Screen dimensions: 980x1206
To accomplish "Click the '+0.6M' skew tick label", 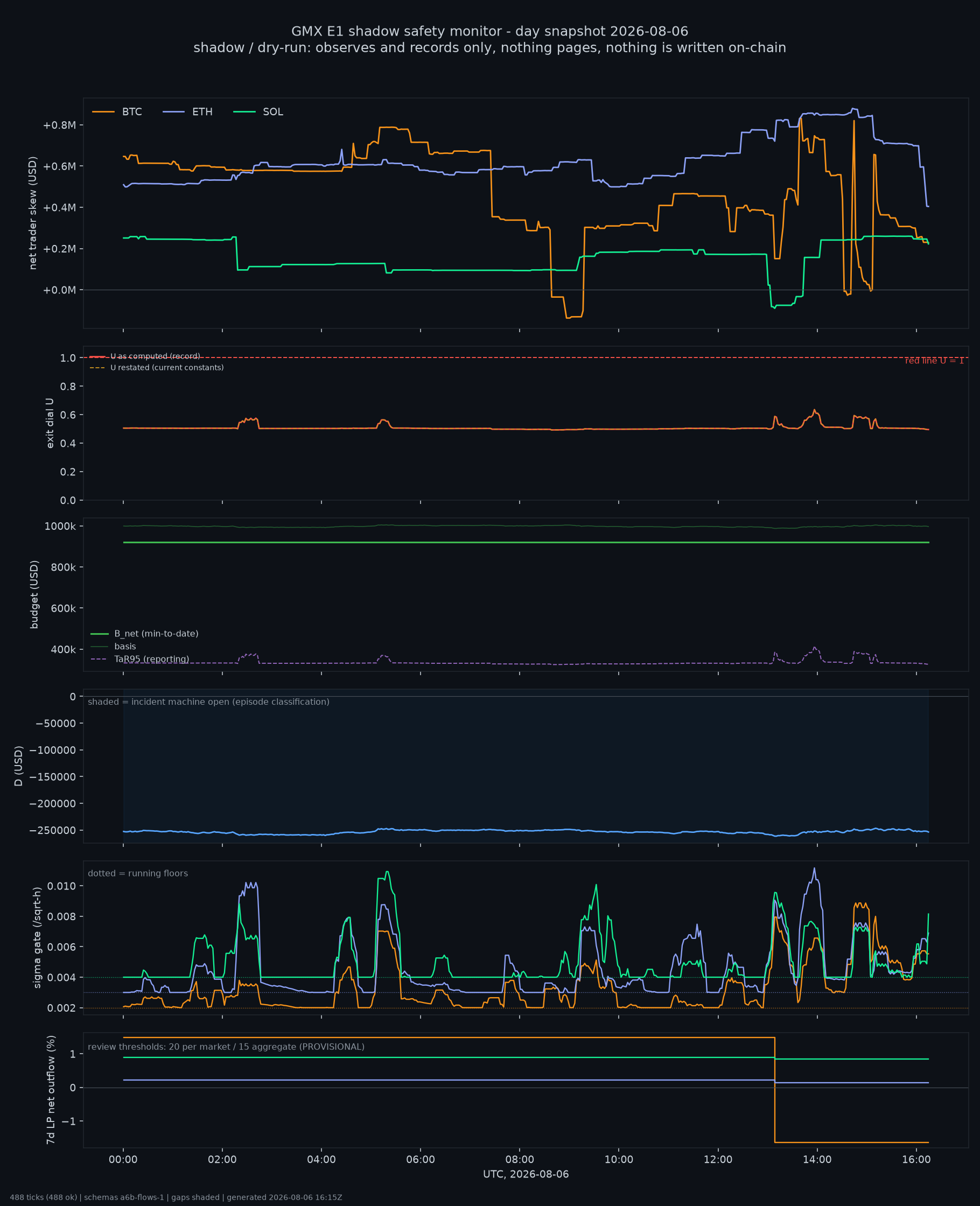I will pos(59,166).
